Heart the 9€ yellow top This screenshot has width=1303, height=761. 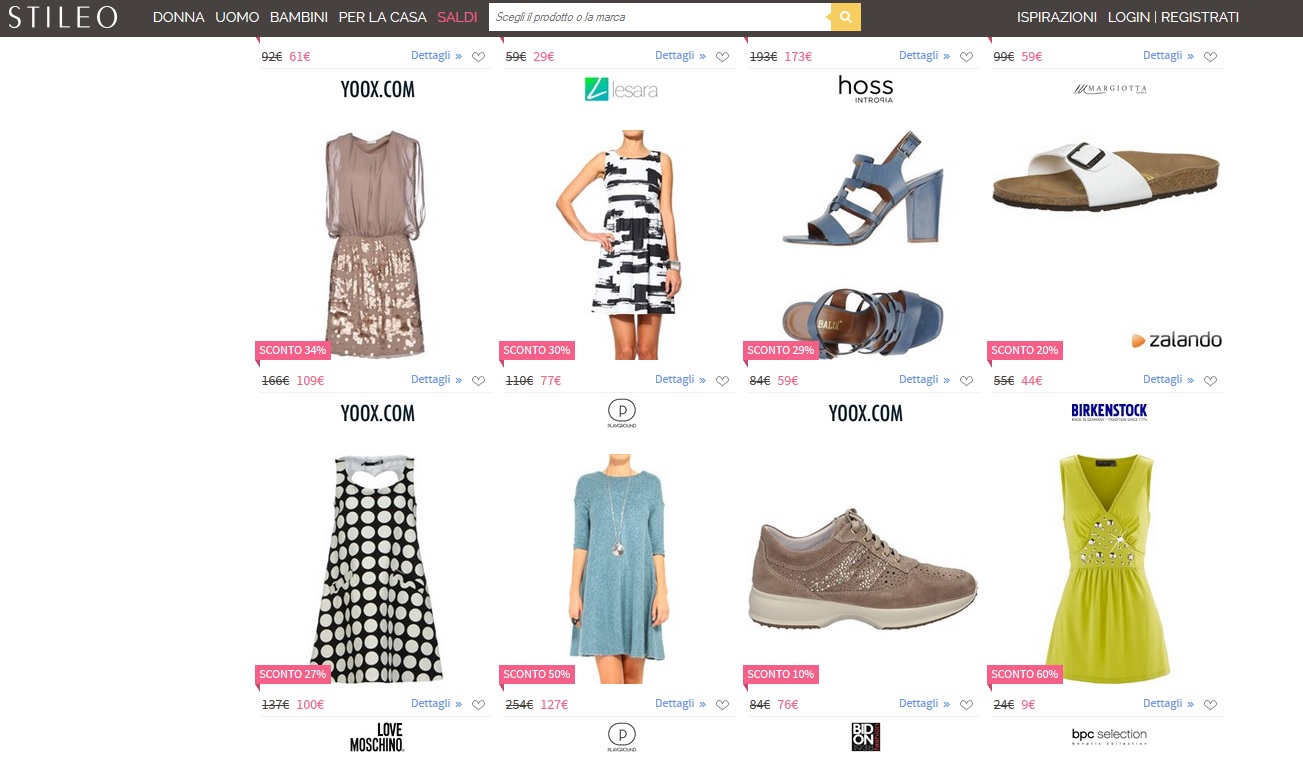pyautogui.click(x=1210, y=705)
